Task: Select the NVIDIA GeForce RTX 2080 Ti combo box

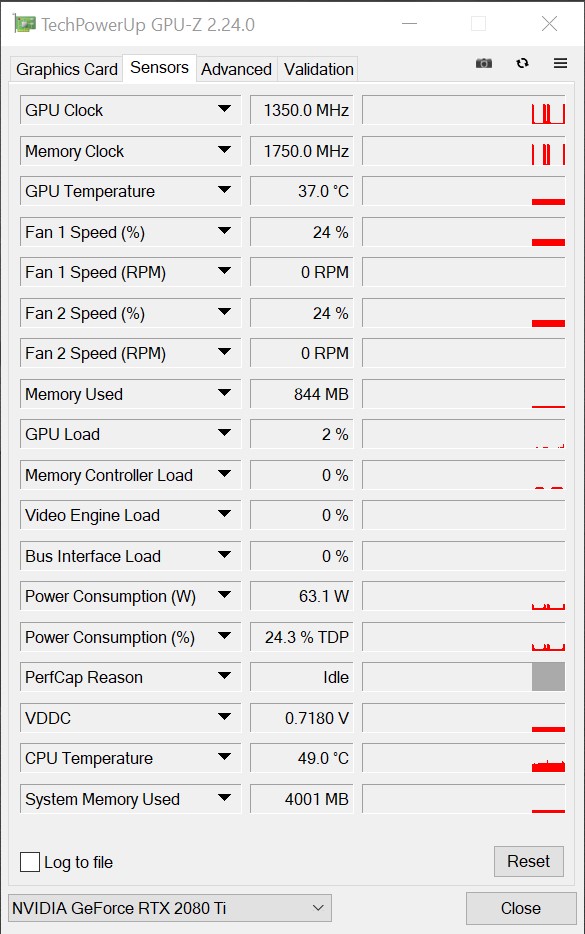Action: tap(170, 908)
